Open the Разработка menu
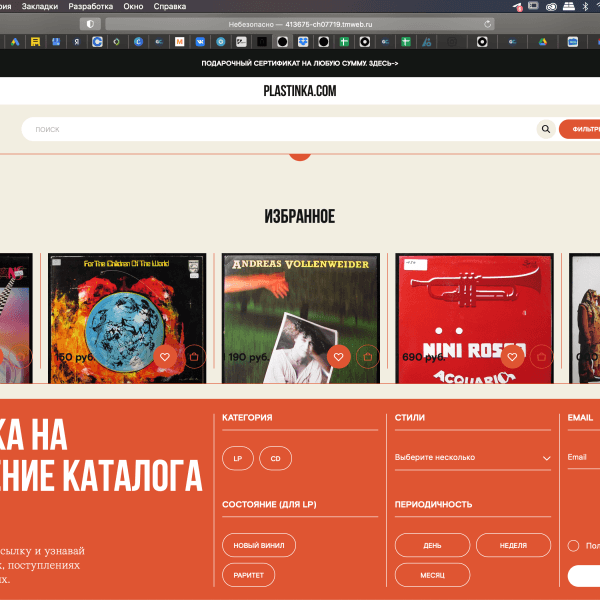600x600 pixels. click(90, 6)
